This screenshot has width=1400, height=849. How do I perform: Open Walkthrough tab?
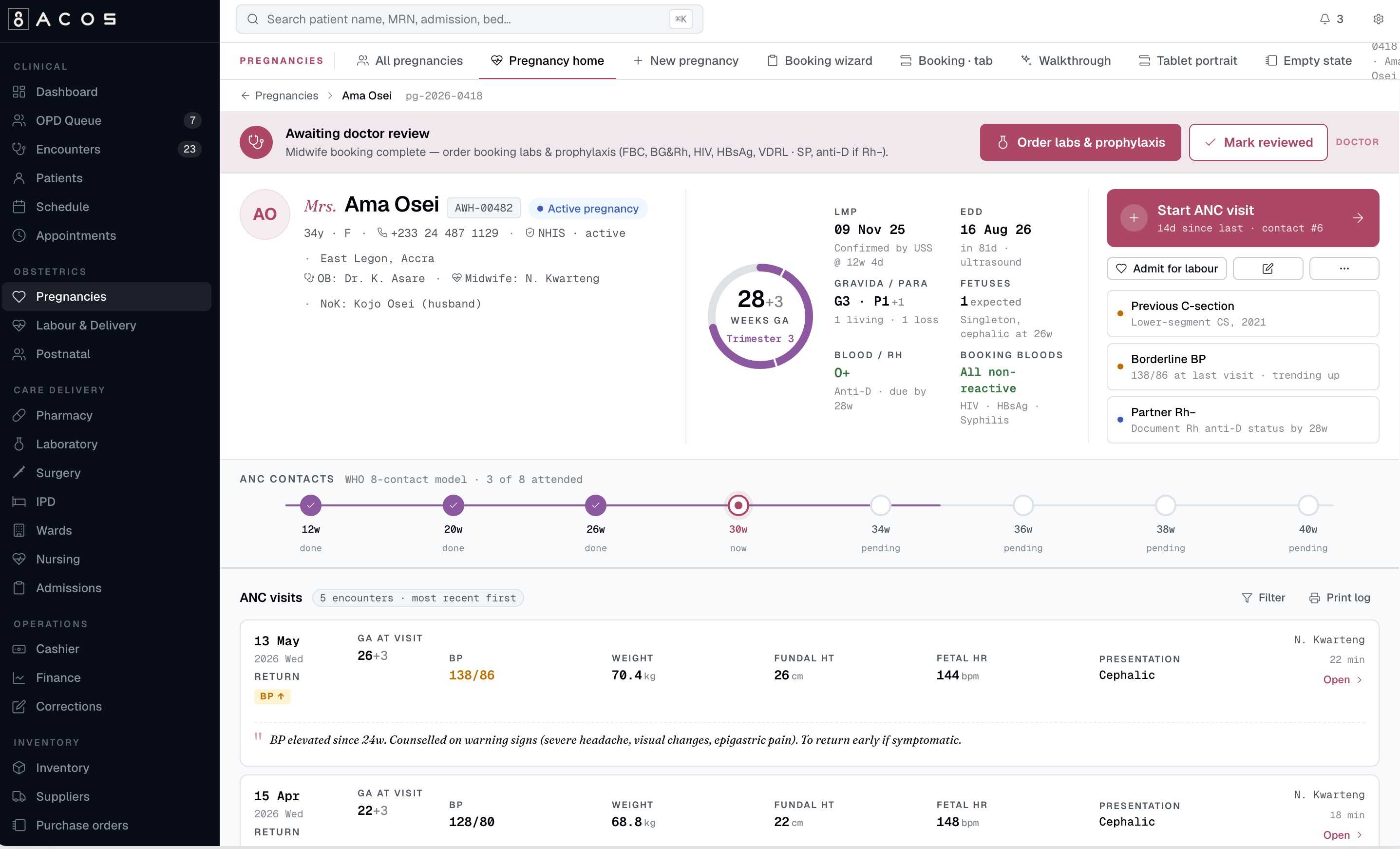(1065, 61)
